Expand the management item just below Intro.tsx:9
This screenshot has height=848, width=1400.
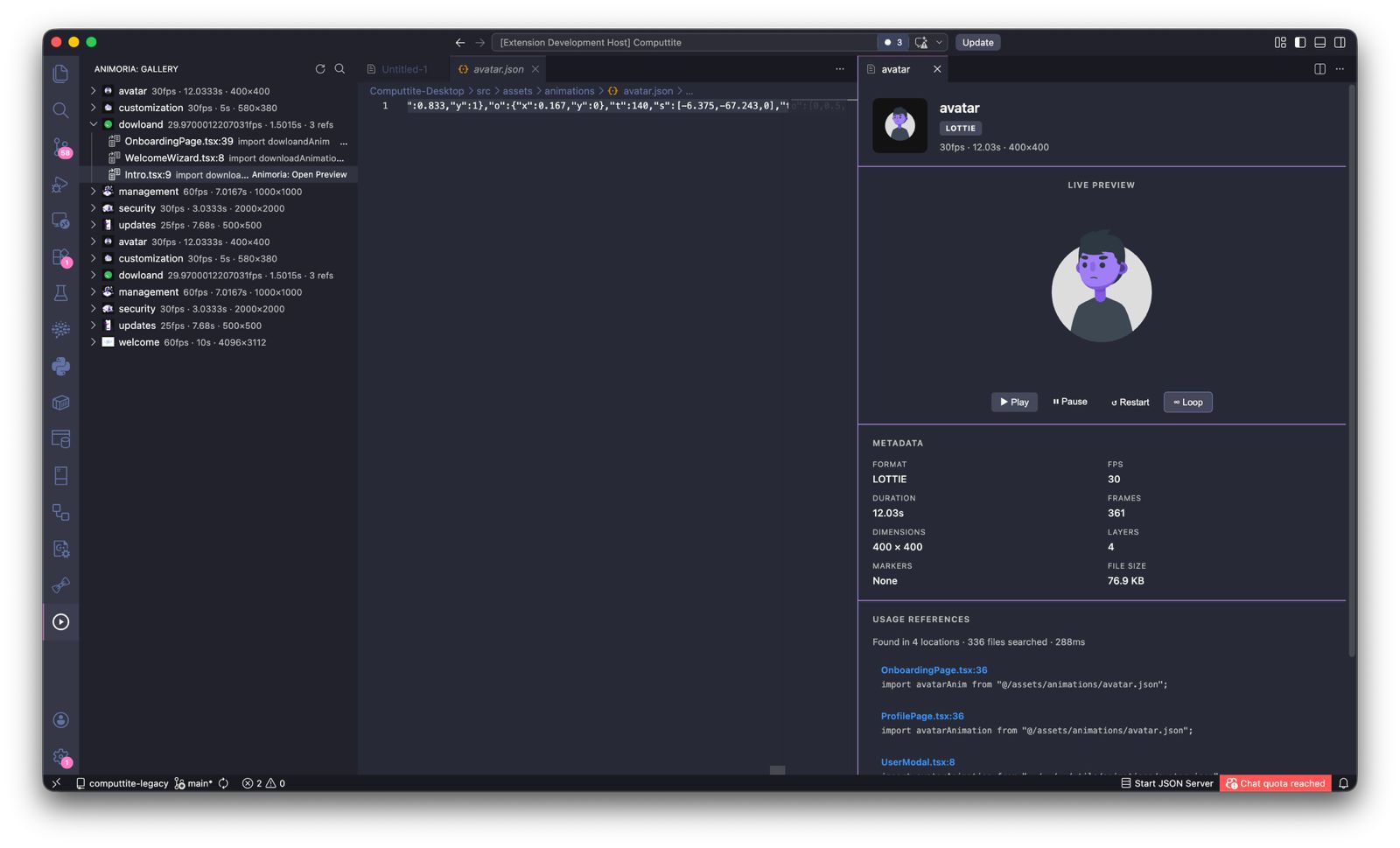point(94,192)
